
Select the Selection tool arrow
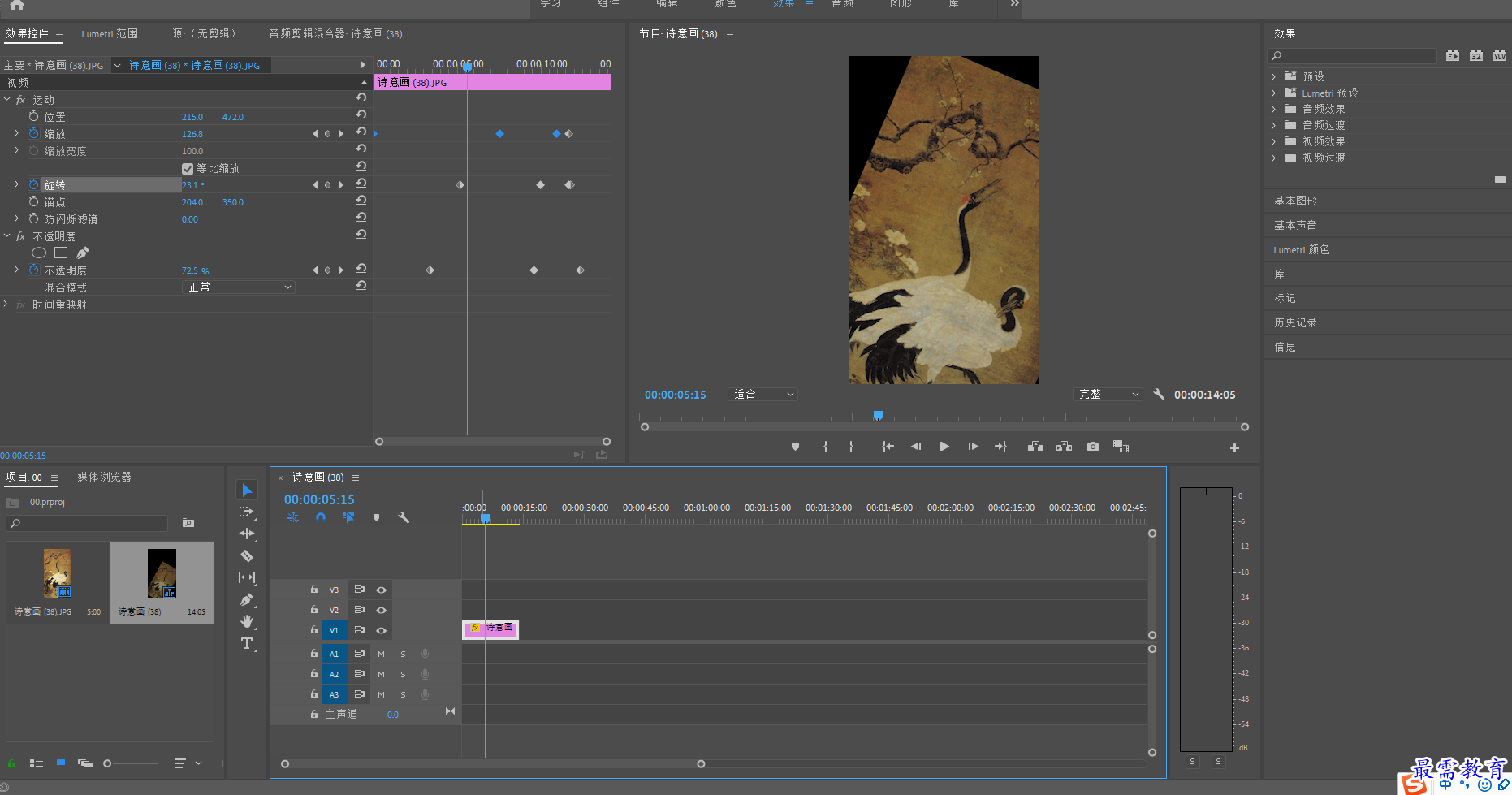(x=247, y=490)
